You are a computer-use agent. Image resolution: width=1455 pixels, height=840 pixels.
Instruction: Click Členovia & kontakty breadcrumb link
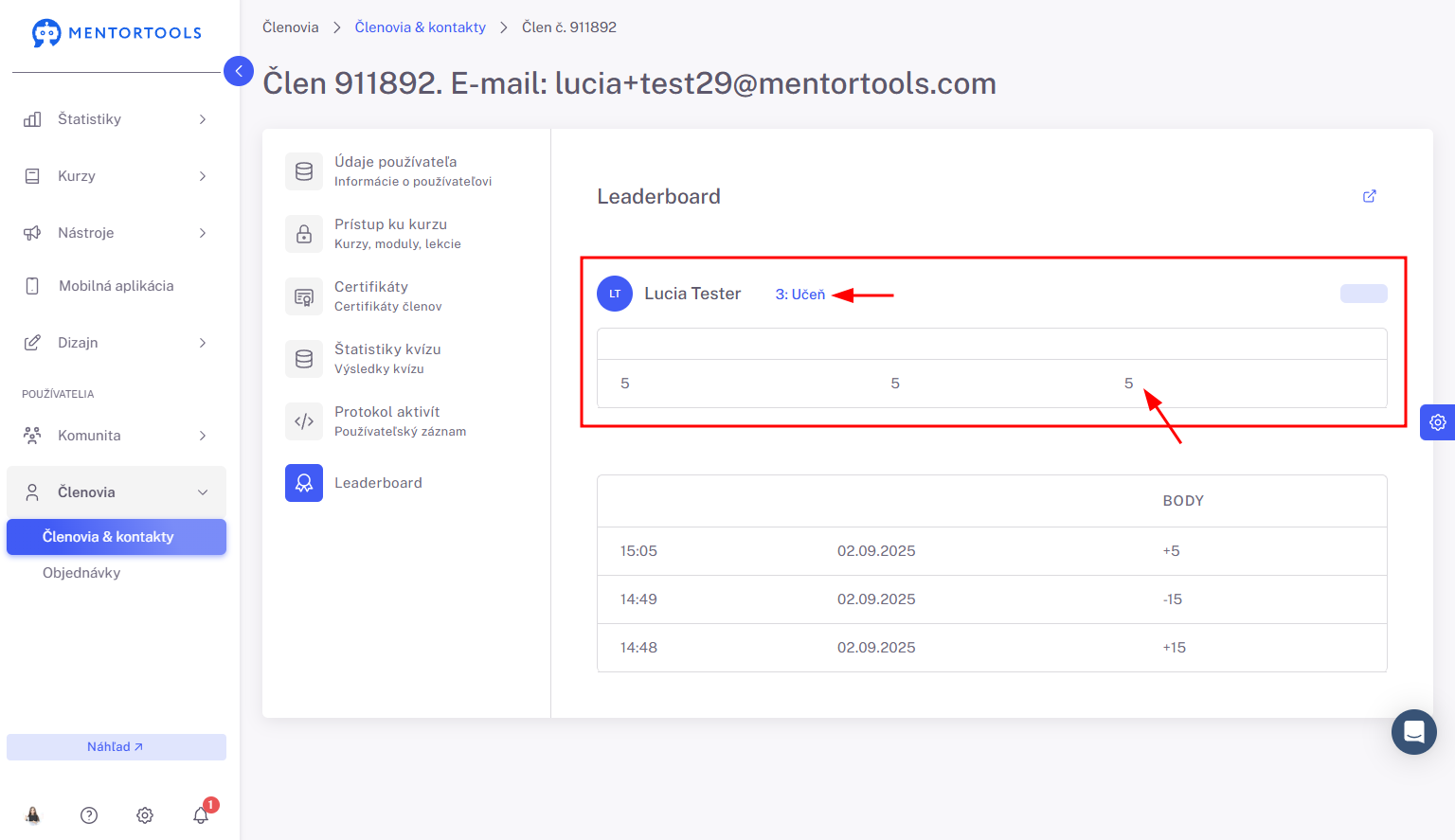(420, 27)
